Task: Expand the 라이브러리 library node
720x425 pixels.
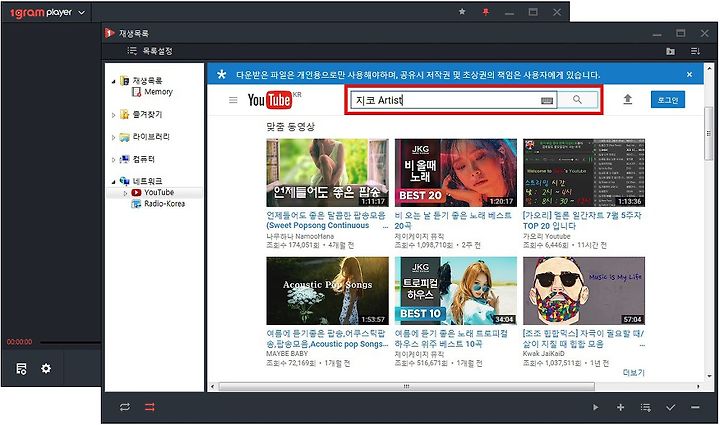Action: [113, 137]
